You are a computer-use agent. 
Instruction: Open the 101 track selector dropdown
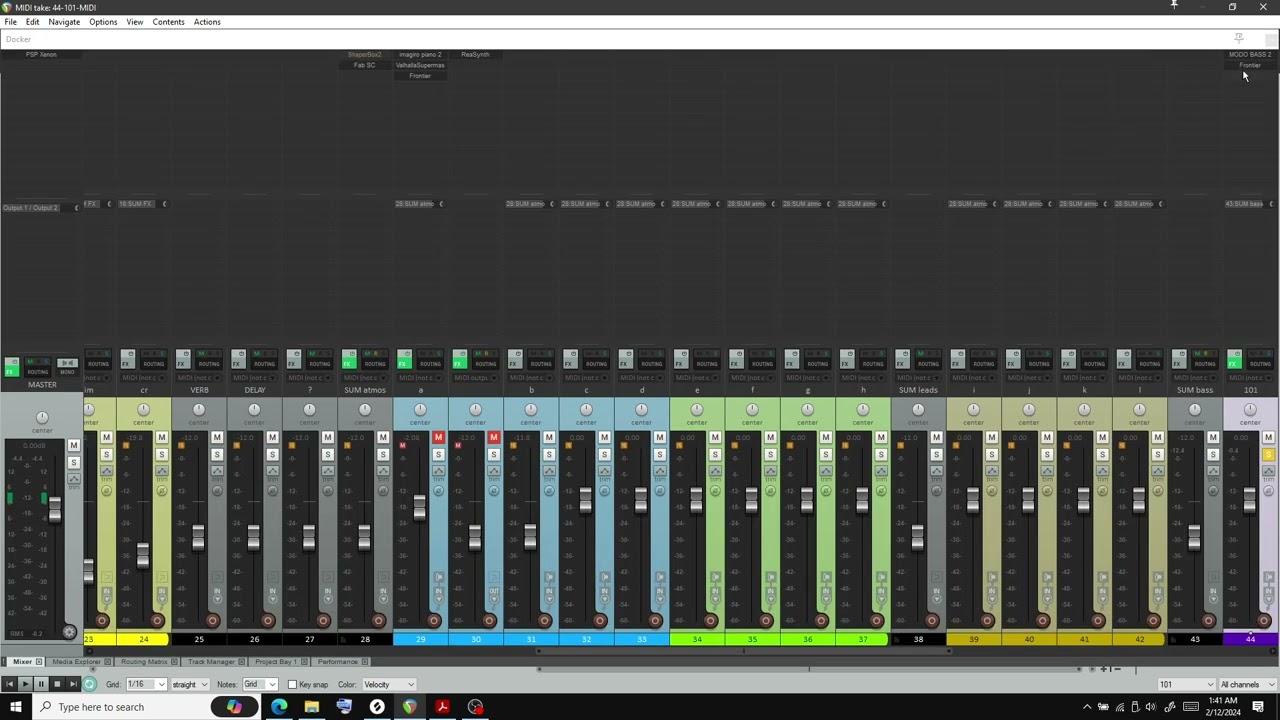coord(1186,685)
